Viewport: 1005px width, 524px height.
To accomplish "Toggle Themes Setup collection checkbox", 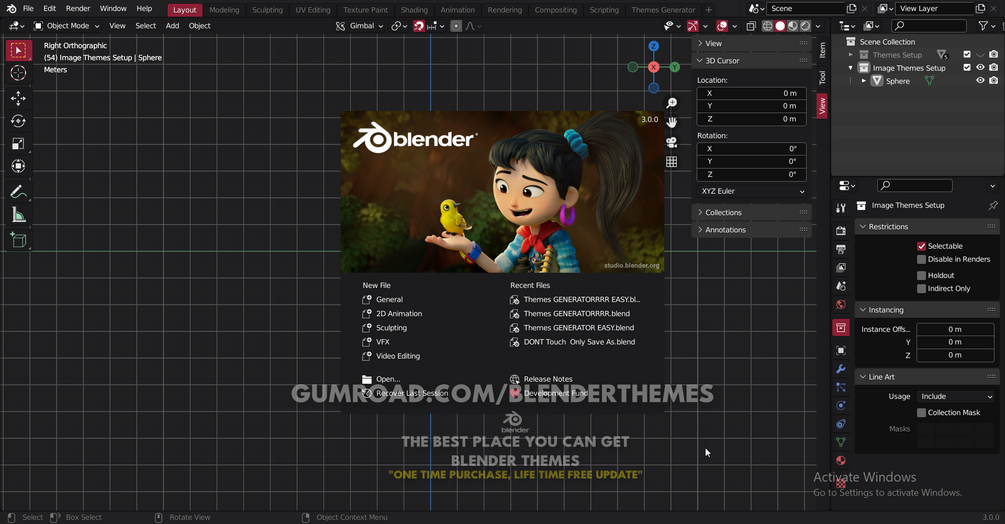I will click(967, 54).
